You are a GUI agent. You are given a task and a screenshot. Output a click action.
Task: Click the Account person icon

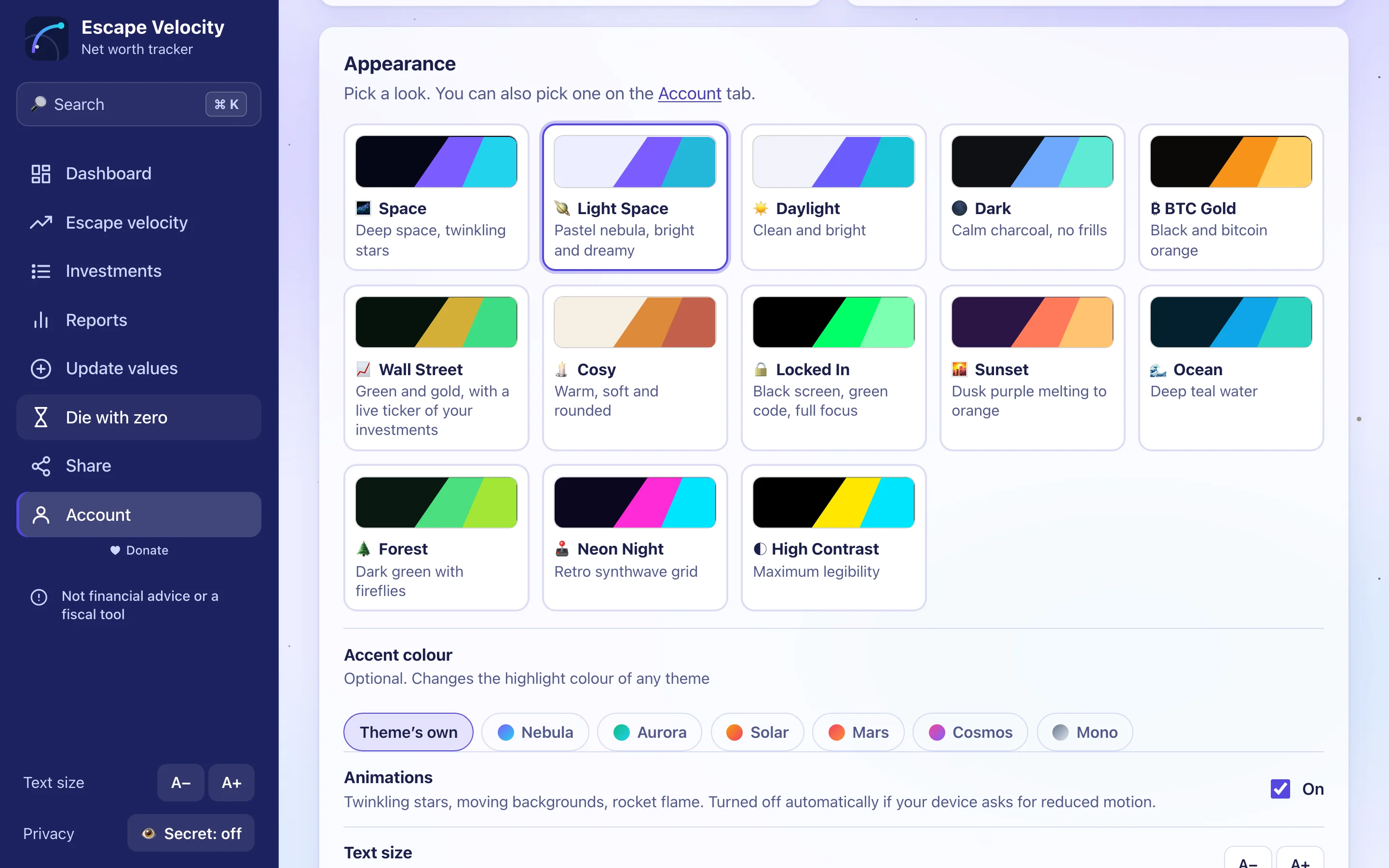41,515
